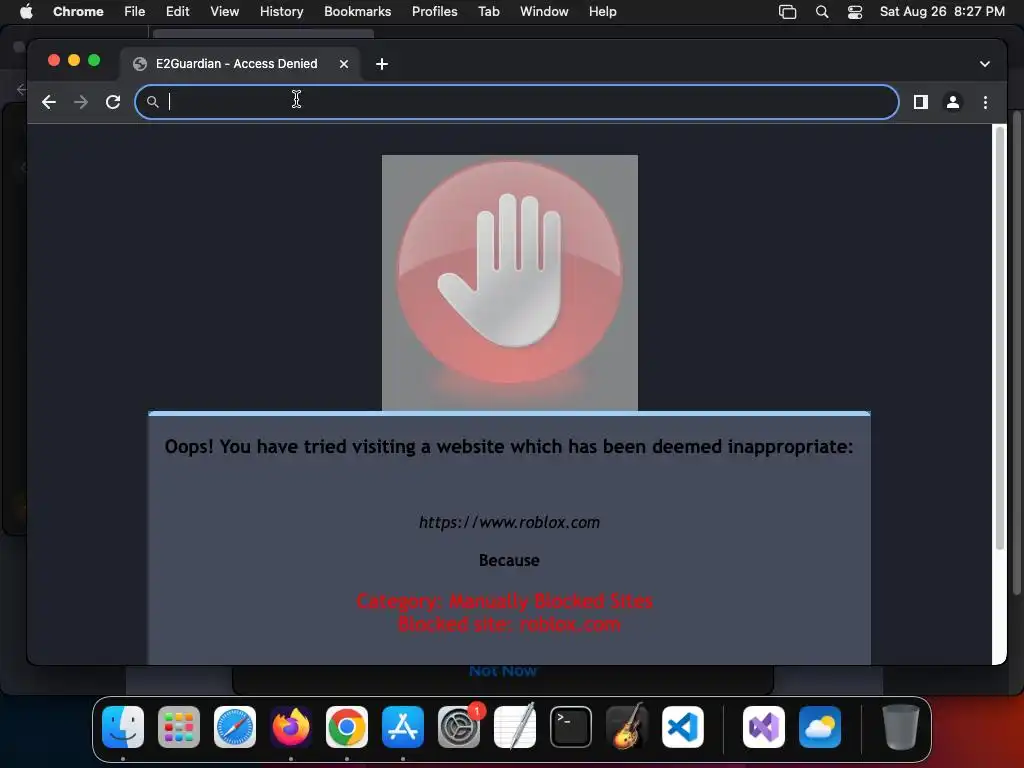Open a new tab with plus button
The image size is (1024, 768).
(382, 64)
